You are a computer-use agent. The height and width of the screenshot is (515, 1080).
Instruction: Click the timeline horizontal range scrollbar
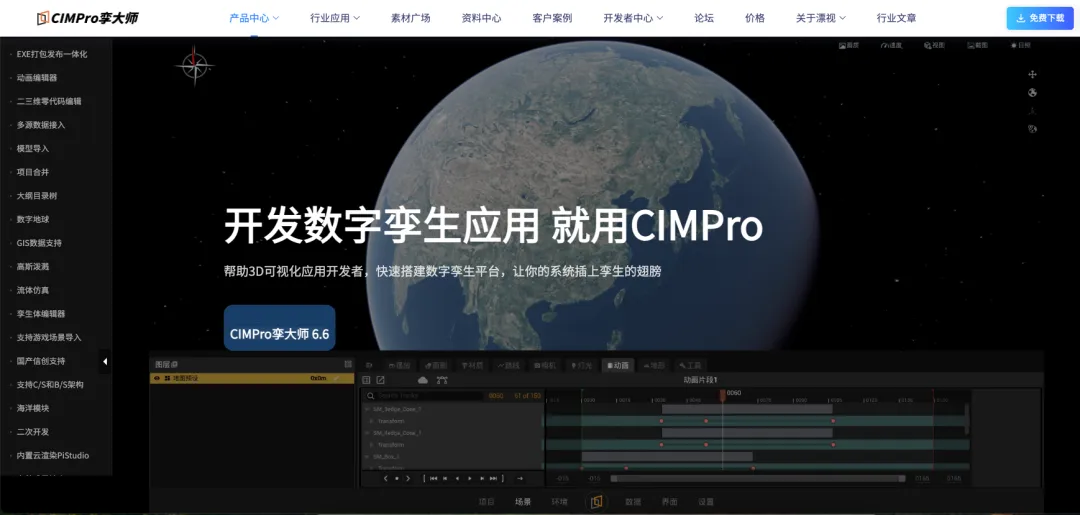(758, 479)
